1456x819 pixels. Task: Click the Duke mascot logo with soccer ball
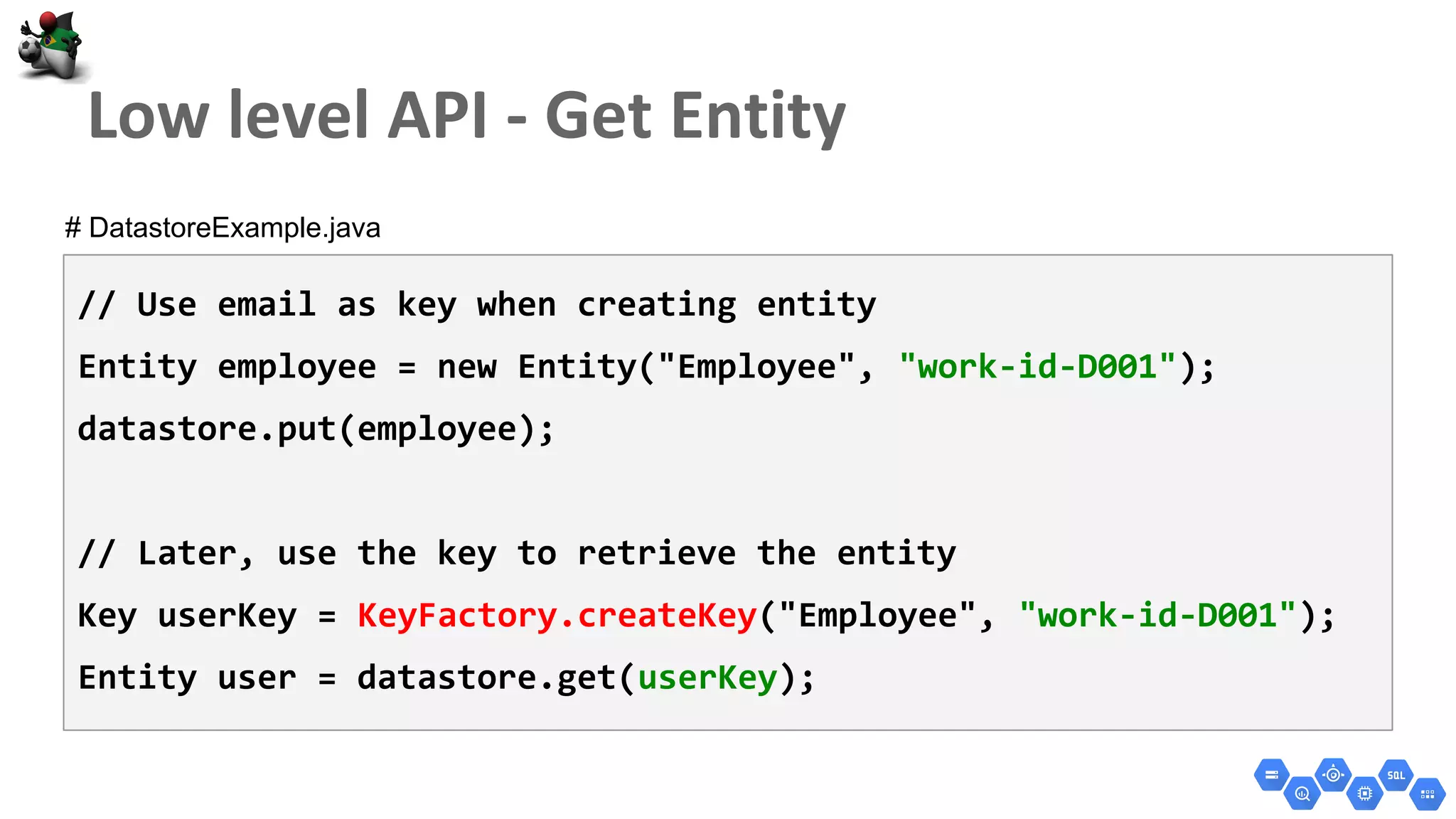tap(51, 46)
